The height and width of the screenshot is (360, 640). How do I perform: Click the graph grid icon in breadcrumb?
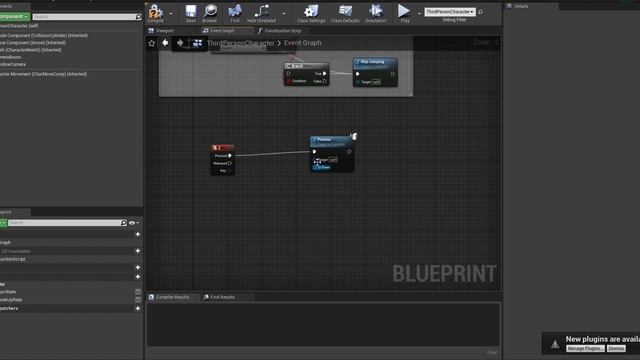[x=198, y=43]
